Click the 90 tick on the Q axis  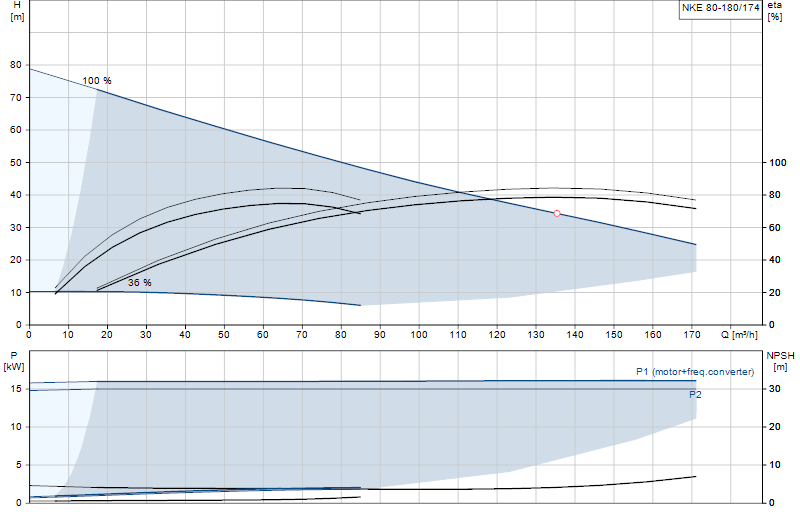tap(380, 335)
